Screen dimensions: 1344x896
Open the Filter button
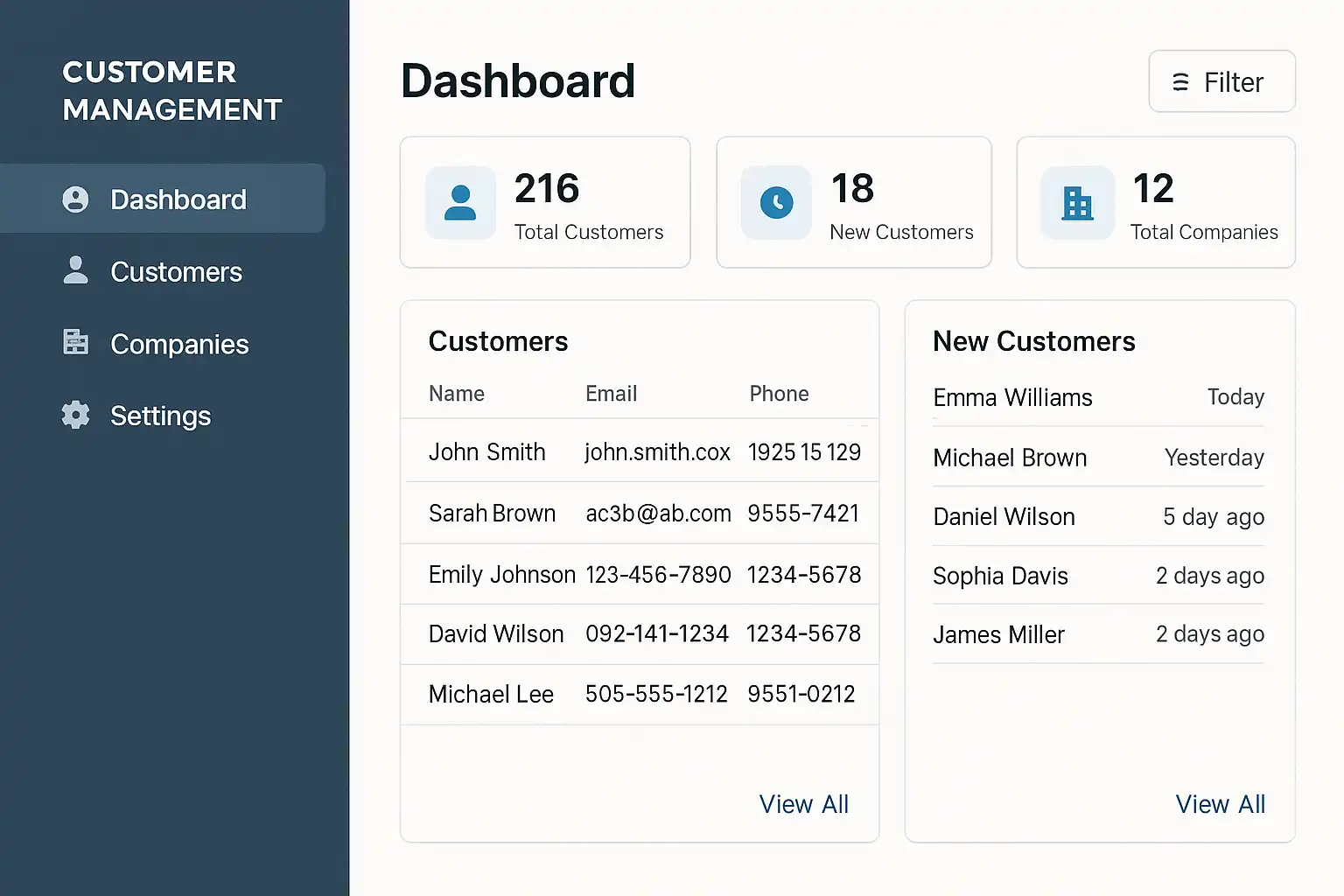coord(1221,81)
